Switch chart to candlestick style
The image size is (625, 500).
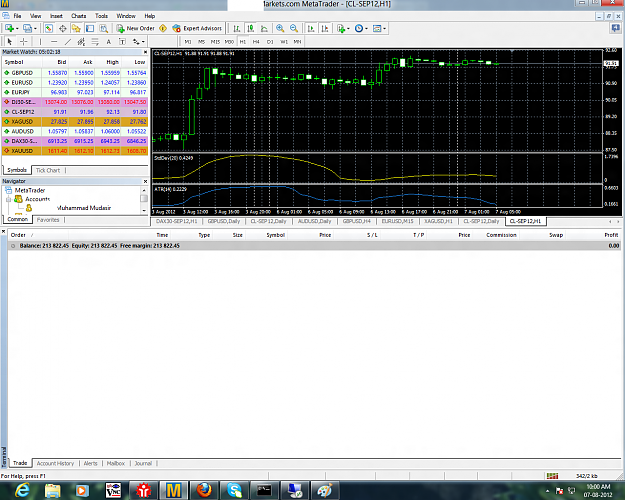(251, 28)
